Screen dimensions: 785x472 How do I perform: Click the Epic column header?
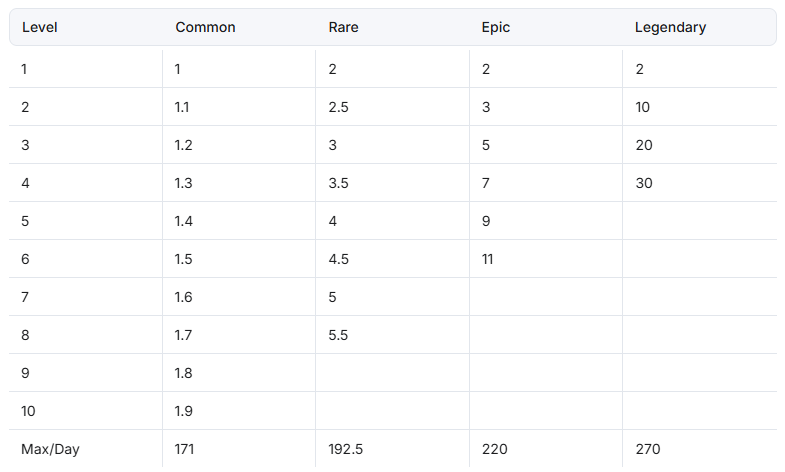point(496,27)
